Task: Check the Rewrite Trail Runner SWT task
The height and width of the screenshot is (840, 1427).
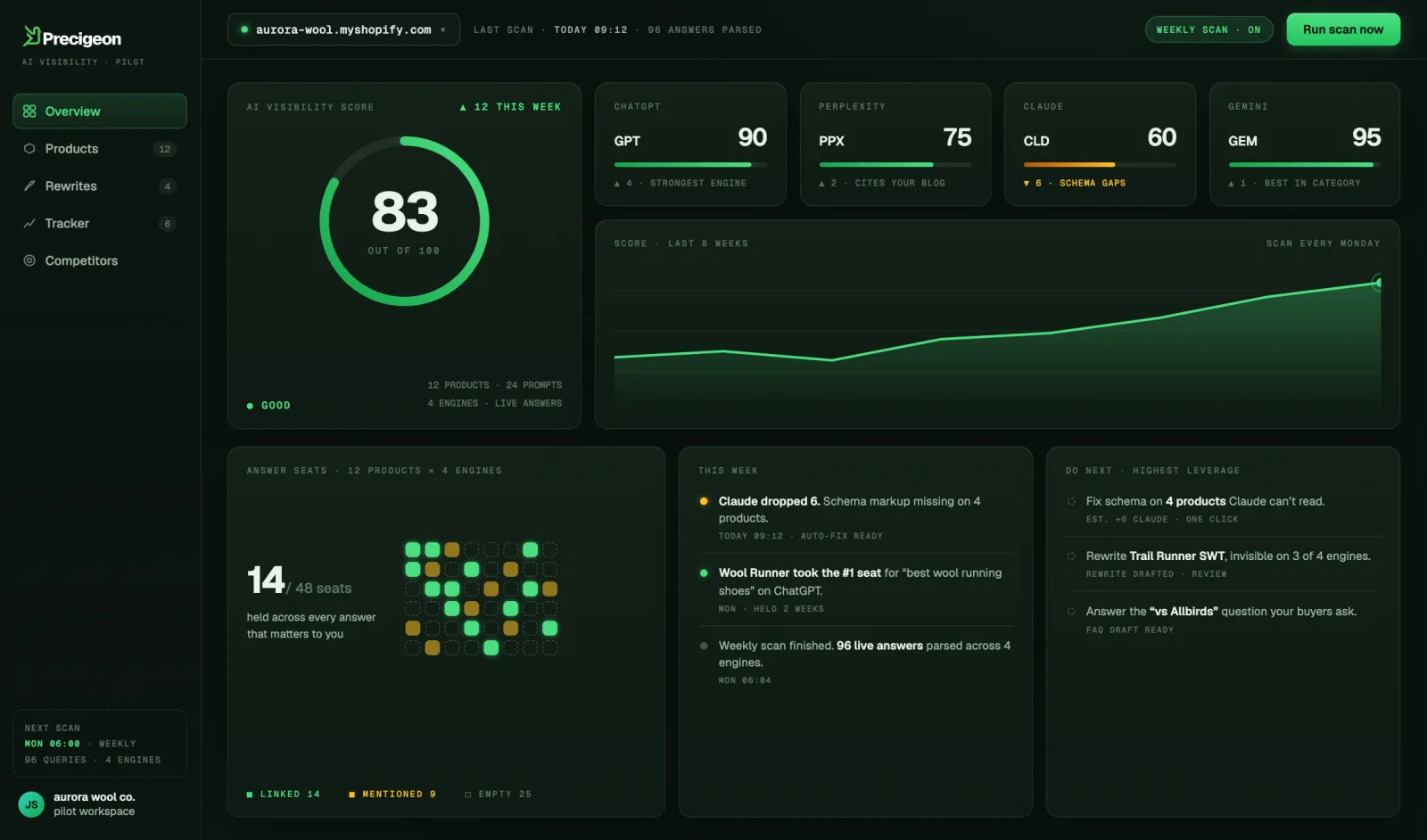Action: tap(1071, 556)
